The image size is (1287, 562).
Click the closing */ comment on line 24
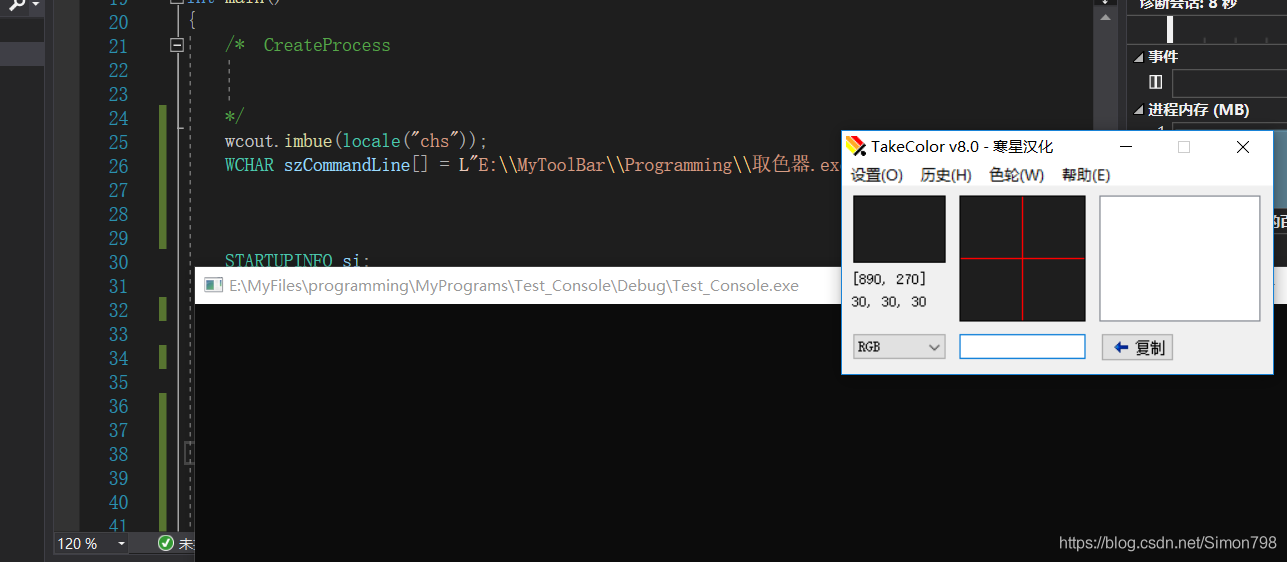[x=235, y=117]
